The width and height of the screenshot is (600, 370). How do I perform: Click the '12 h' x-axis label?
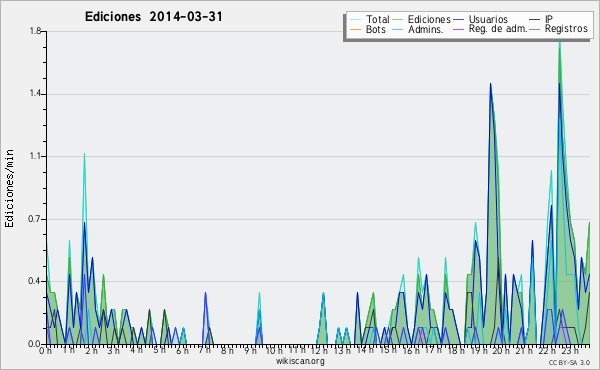[319, 350]
